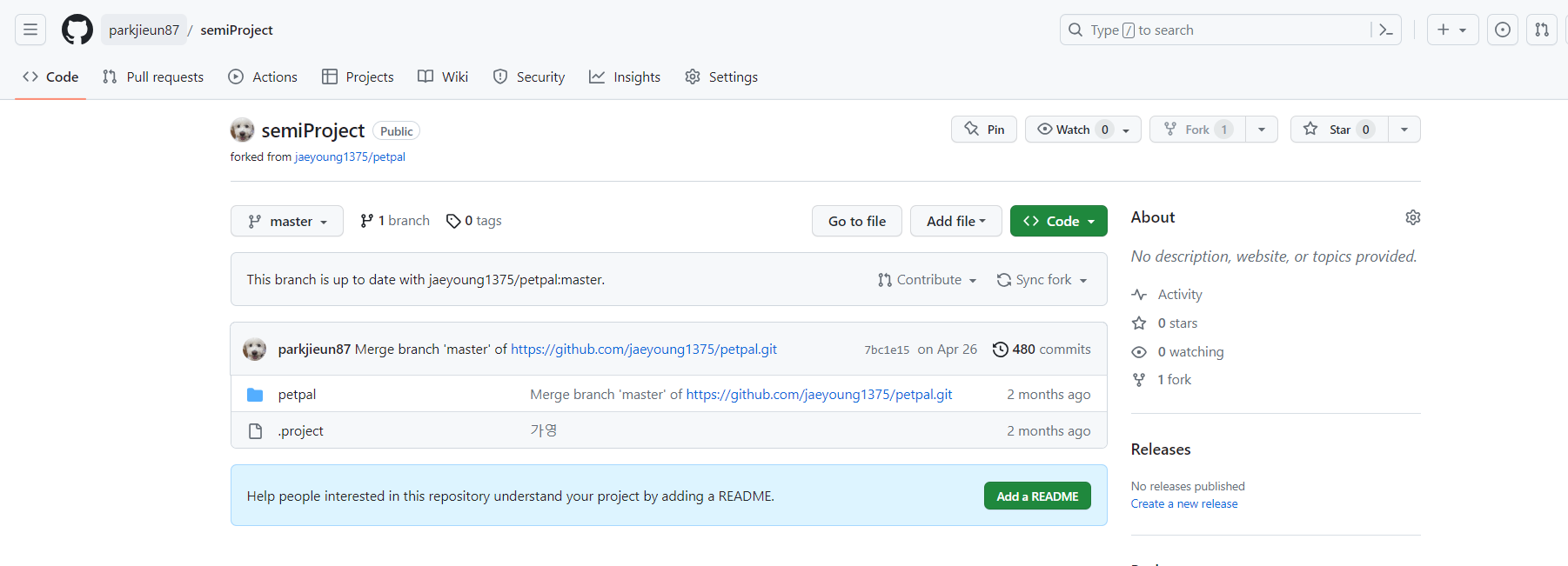Edit repository details via About gear icon
This screenshot has width=1568, height=566.
click(1413, 217)
